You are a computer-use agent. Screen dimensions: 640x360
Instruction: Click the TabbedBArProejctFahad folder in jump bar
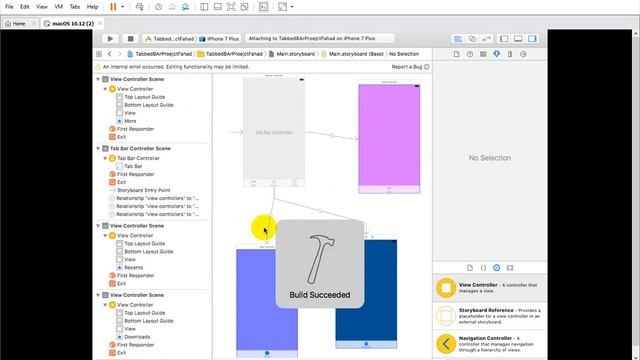pyautogui.click(x=230, y=54)
